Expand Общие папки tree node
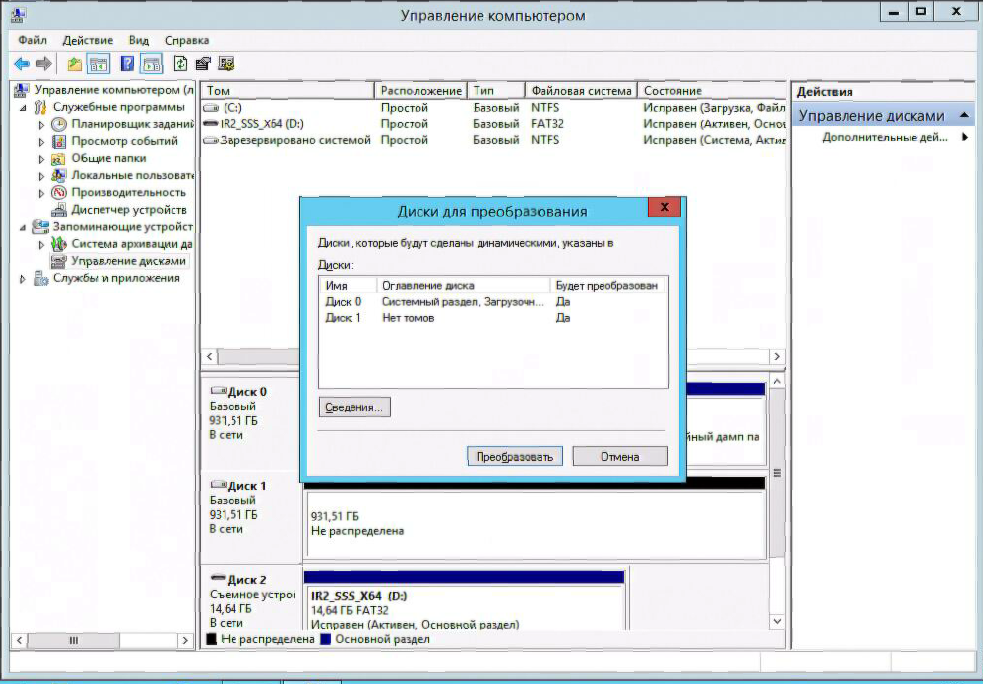 pos(41,159)
